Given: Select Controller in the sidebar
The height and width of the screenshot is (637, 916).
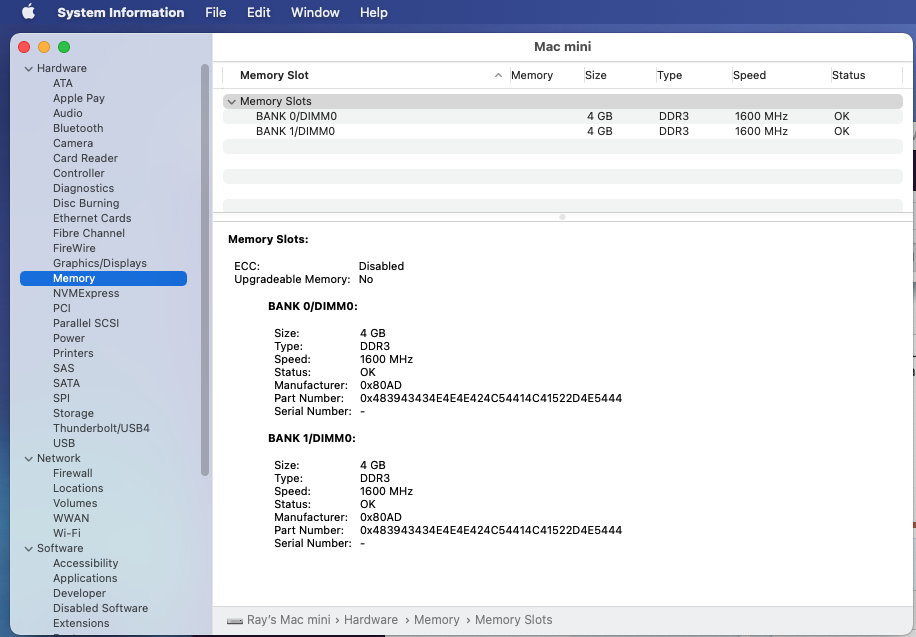Looking at the screenshot, I should [x=79, y=174].
